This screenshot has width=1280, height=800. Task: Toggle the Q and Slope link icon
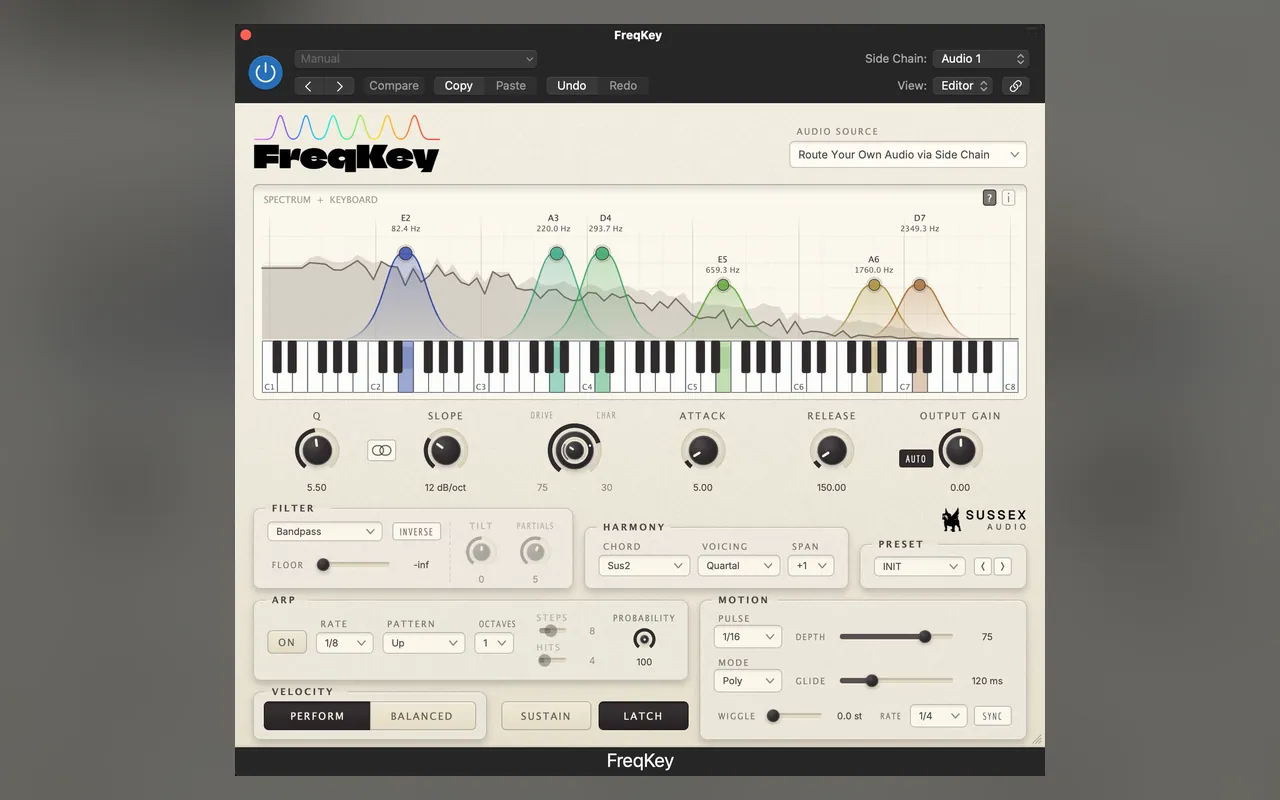pos(381,451)
